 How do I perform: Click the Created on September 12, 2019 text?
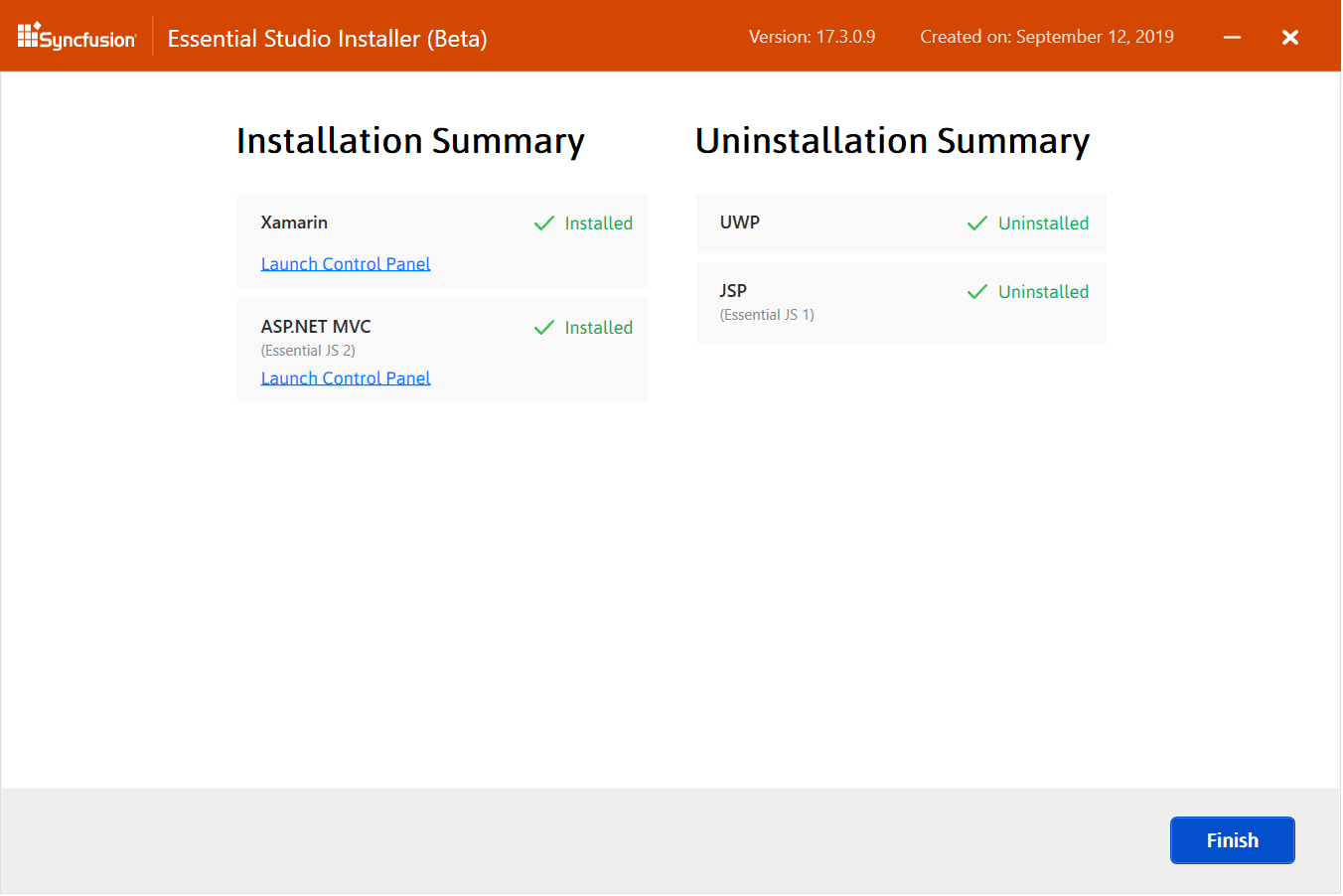pos(1046,37)
